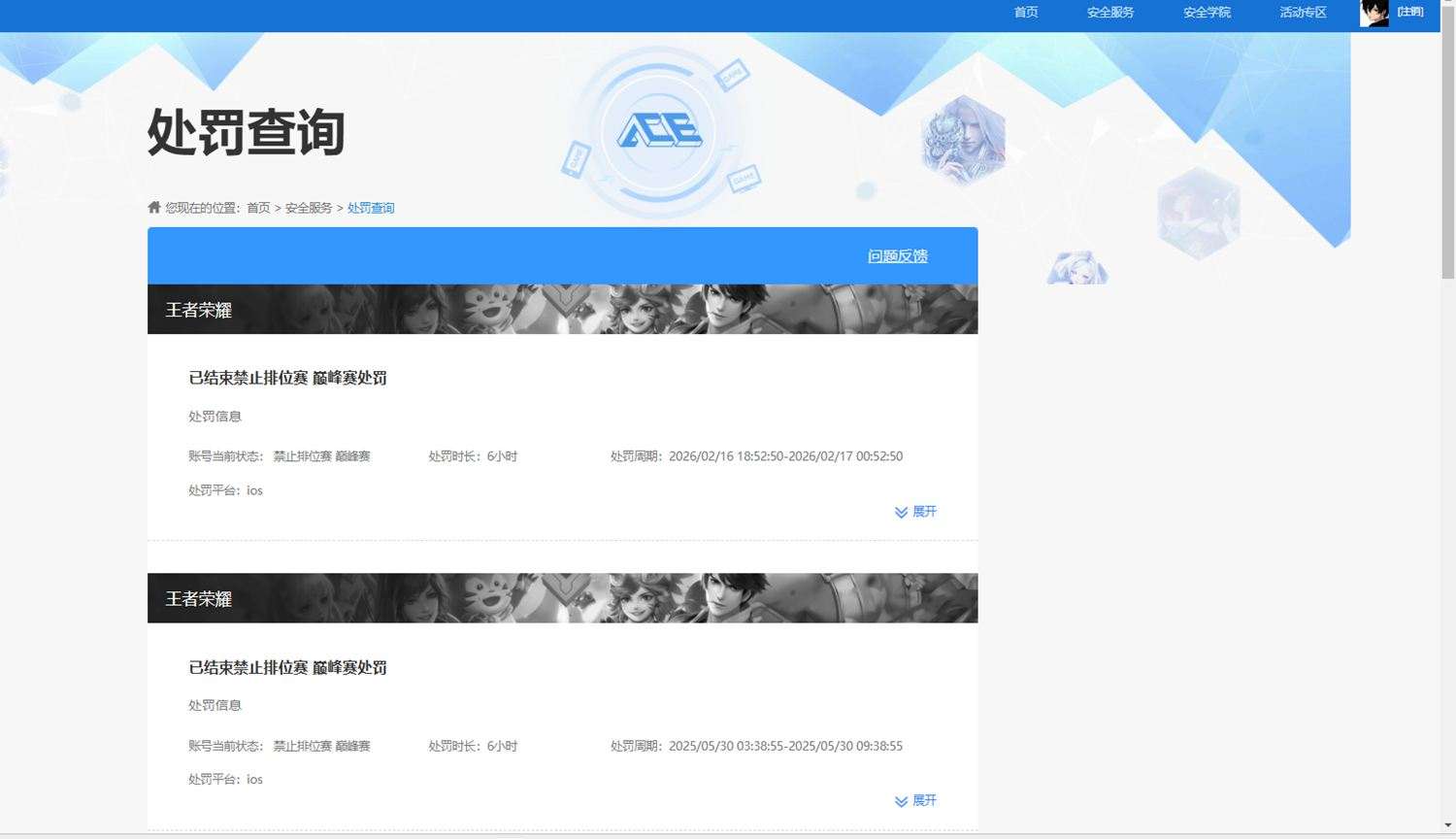Click the ACE logo emblem
This screenshot has width=1456, height=839.
(x=659, y=131)
